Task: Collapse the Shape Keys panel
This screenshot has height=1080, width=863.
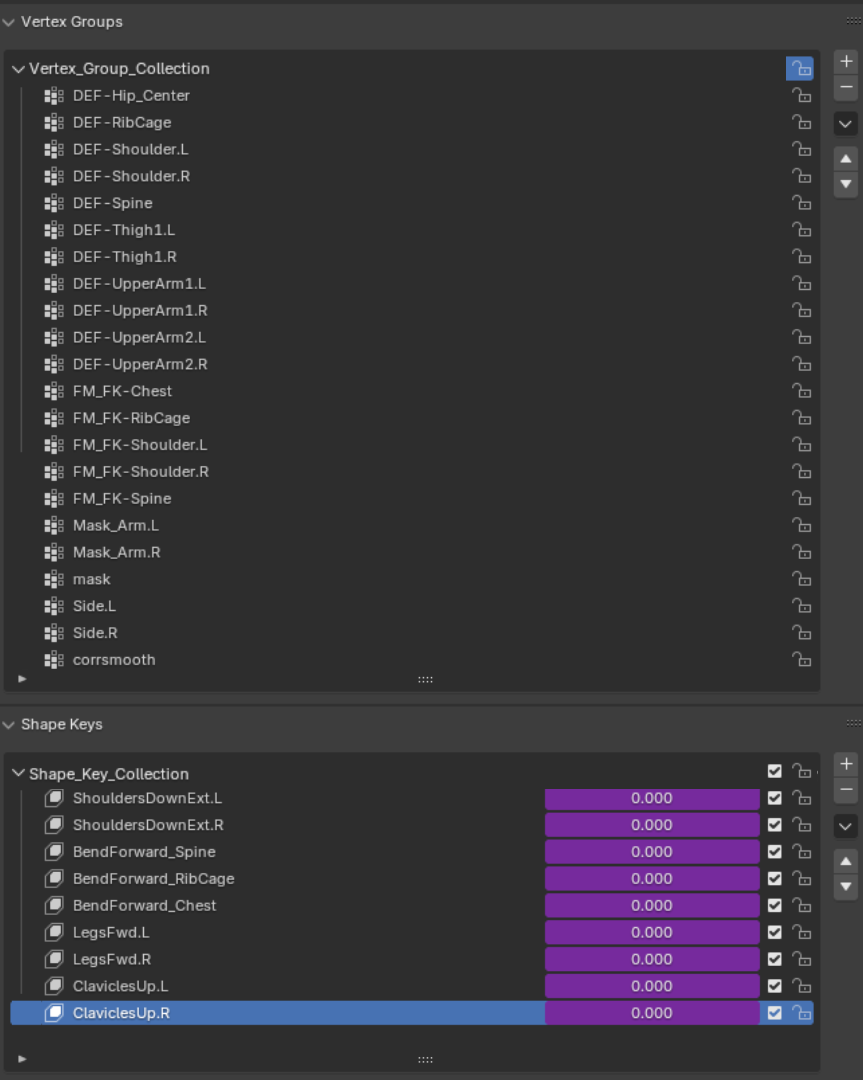Action: [9, 725]
